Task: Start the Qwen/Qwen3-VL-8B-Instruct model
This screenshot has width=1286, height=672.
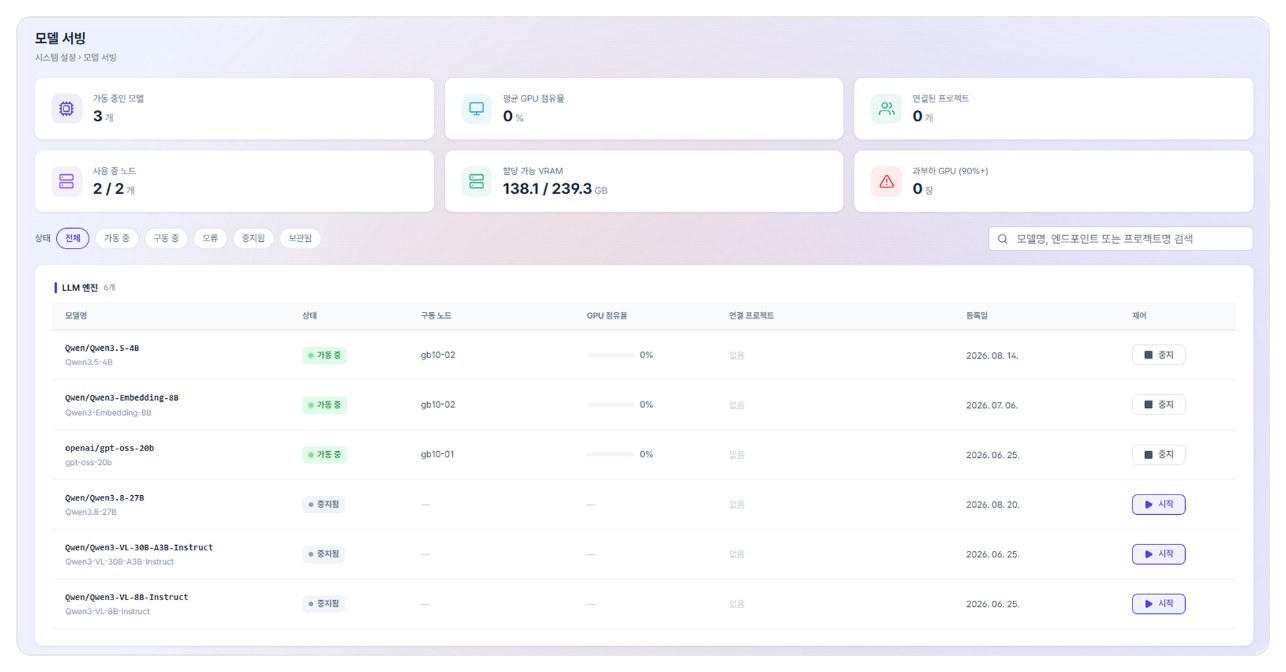Action: [x=1158, y=604]
